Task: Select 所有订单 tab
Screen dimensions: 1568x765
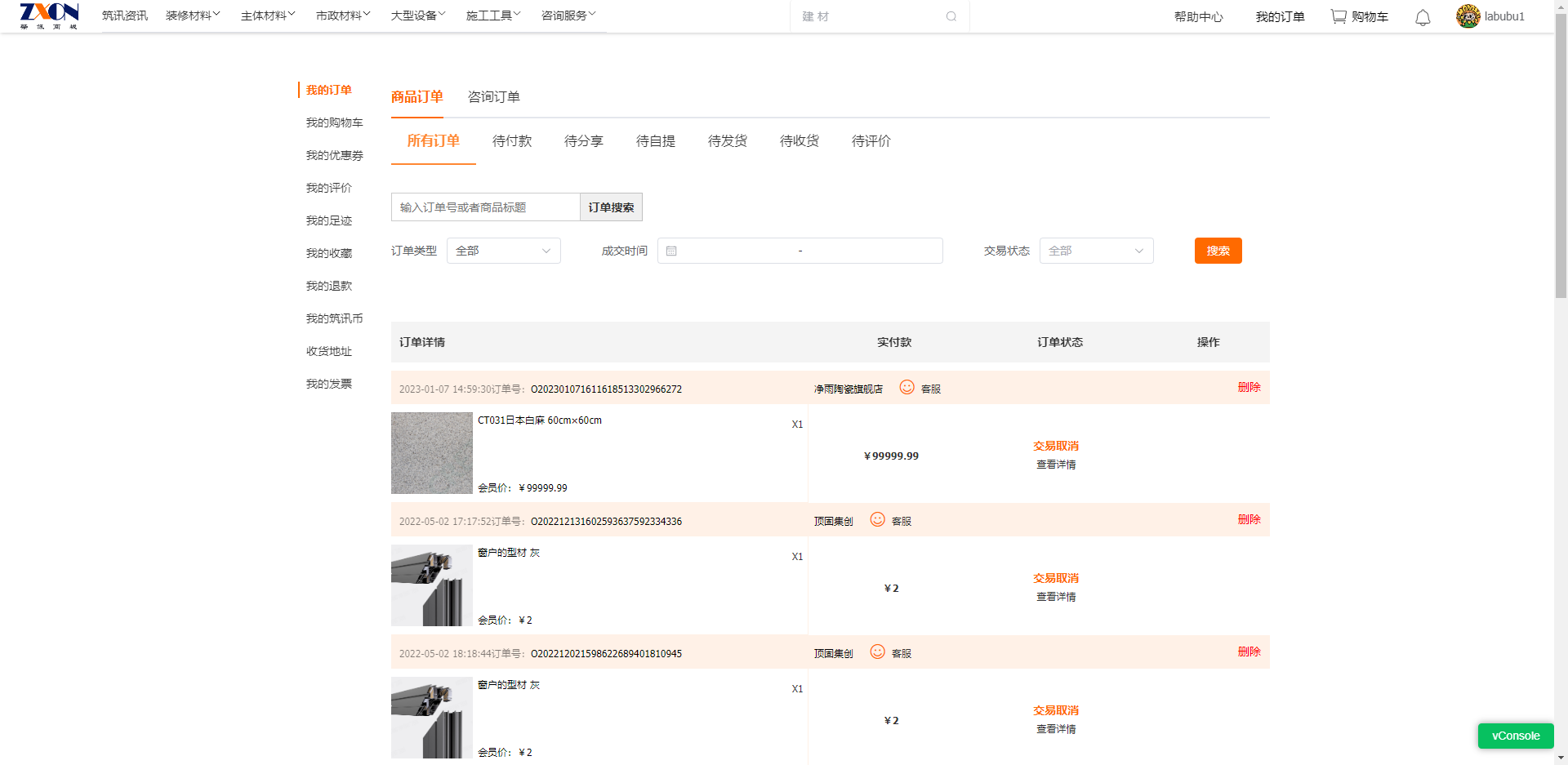Action: click(x=434, y=140)
